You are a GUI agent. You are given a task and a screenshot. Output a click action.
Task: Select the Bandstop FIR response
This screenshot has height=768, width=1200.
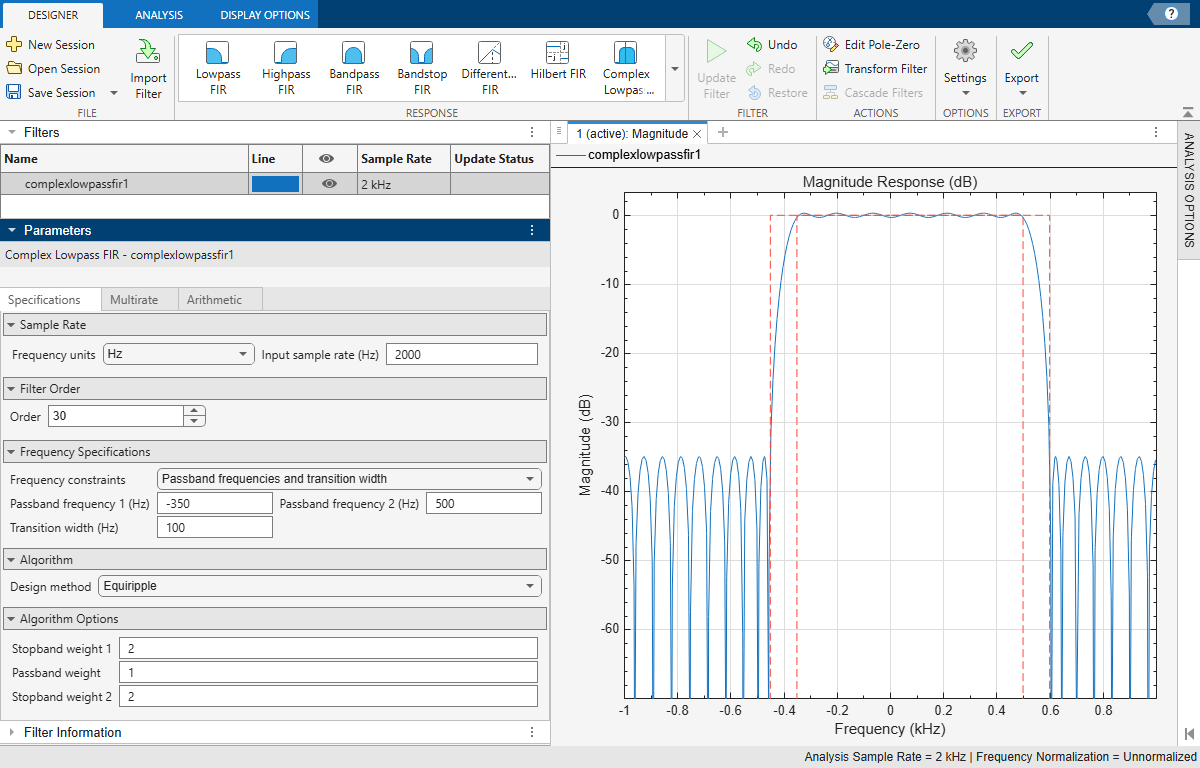(422, 68)
